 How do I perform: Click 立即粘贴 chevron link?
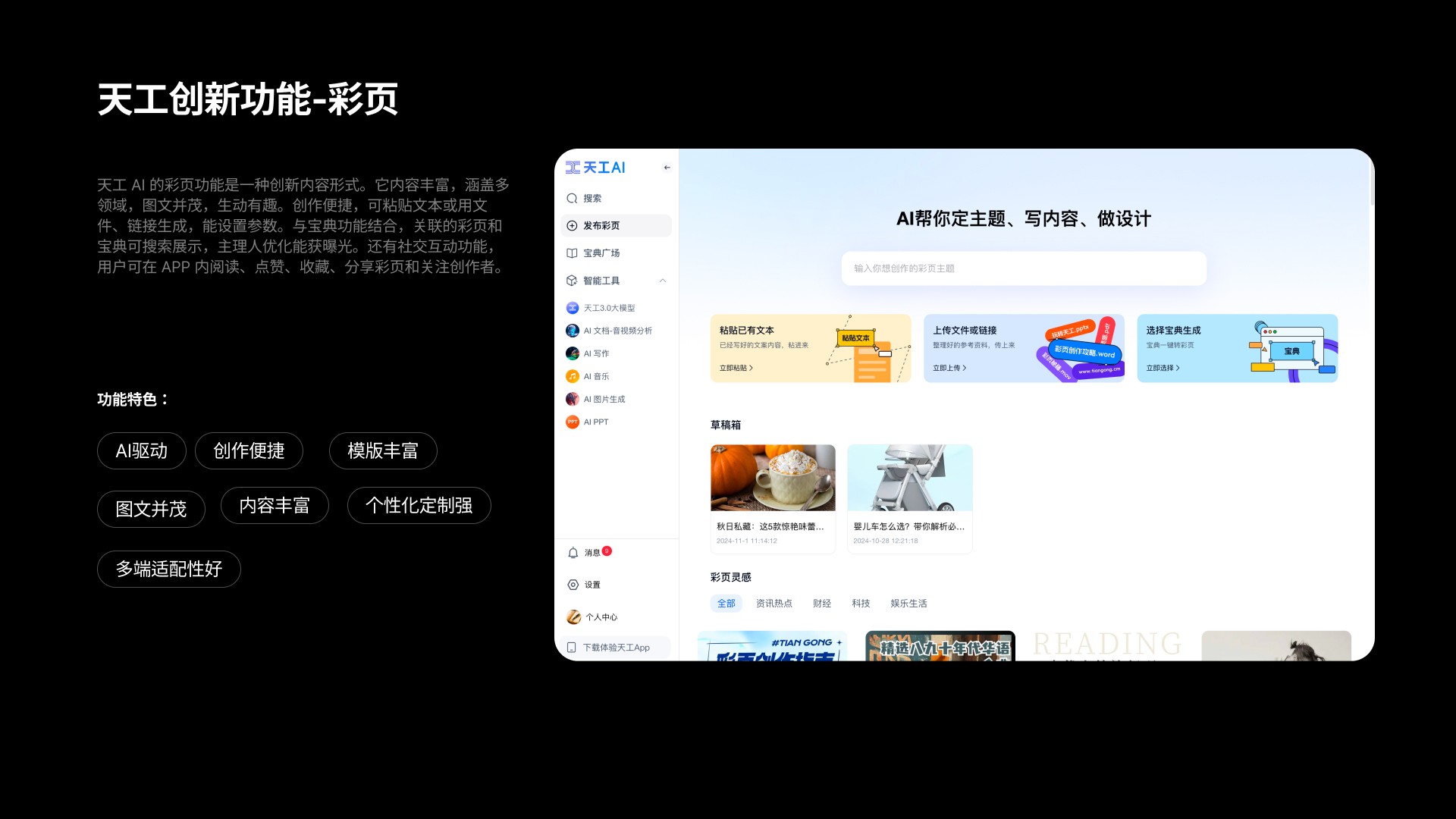(736, 368)
